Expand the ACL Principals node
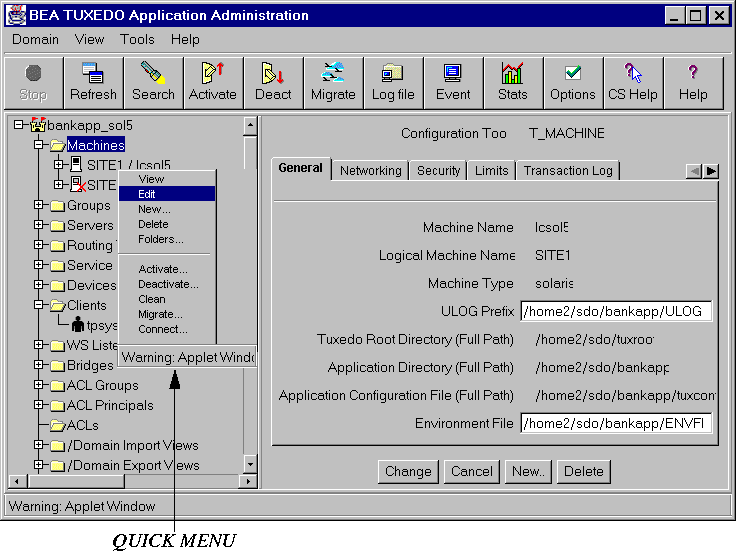This screenshot has width=736, height=551. pyautogui.click(x=38, y=405)
